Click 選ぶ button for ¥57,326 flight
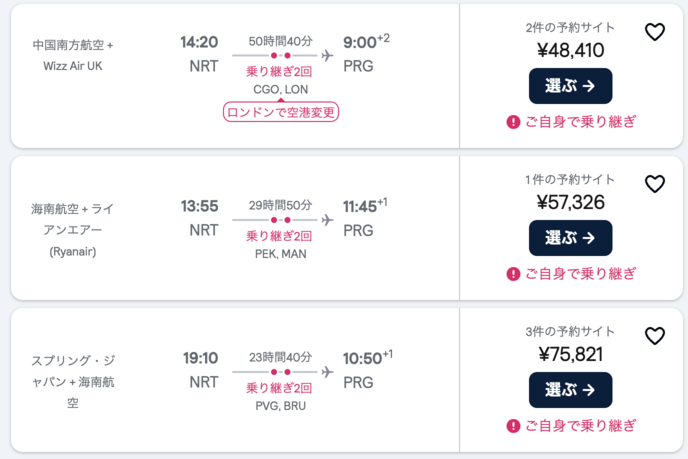Screen dimensions: 688x459 tap(570, 238)
